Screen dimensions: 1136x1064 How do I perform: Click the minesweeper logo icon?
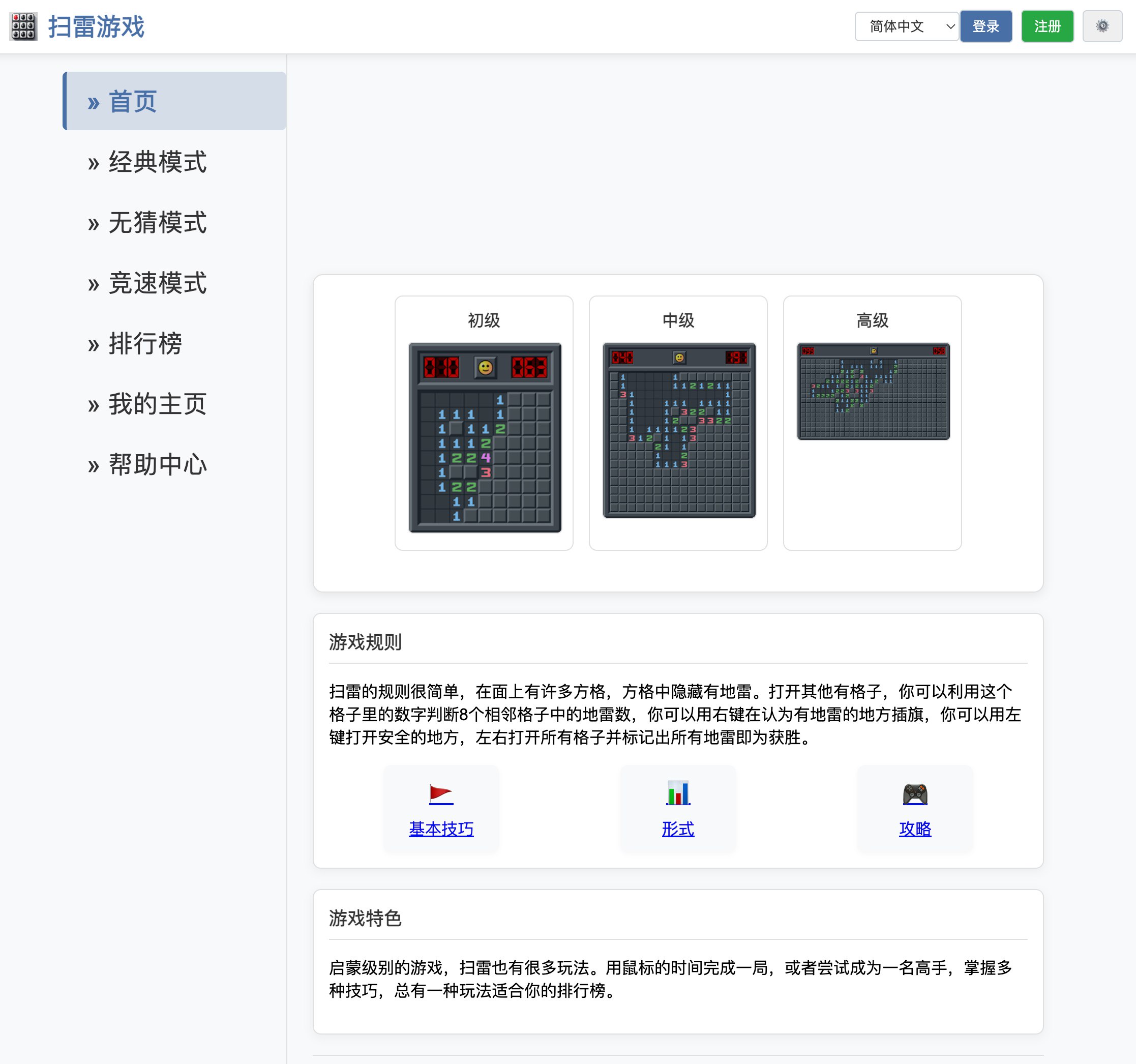pos(23,26)
